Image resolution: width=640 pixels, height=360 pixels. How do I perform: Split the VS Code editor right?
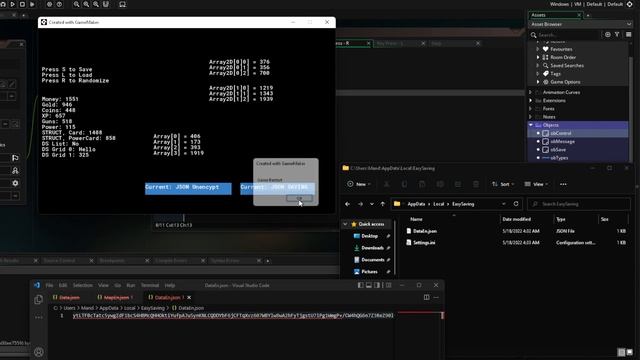click(x=427, y=298)
